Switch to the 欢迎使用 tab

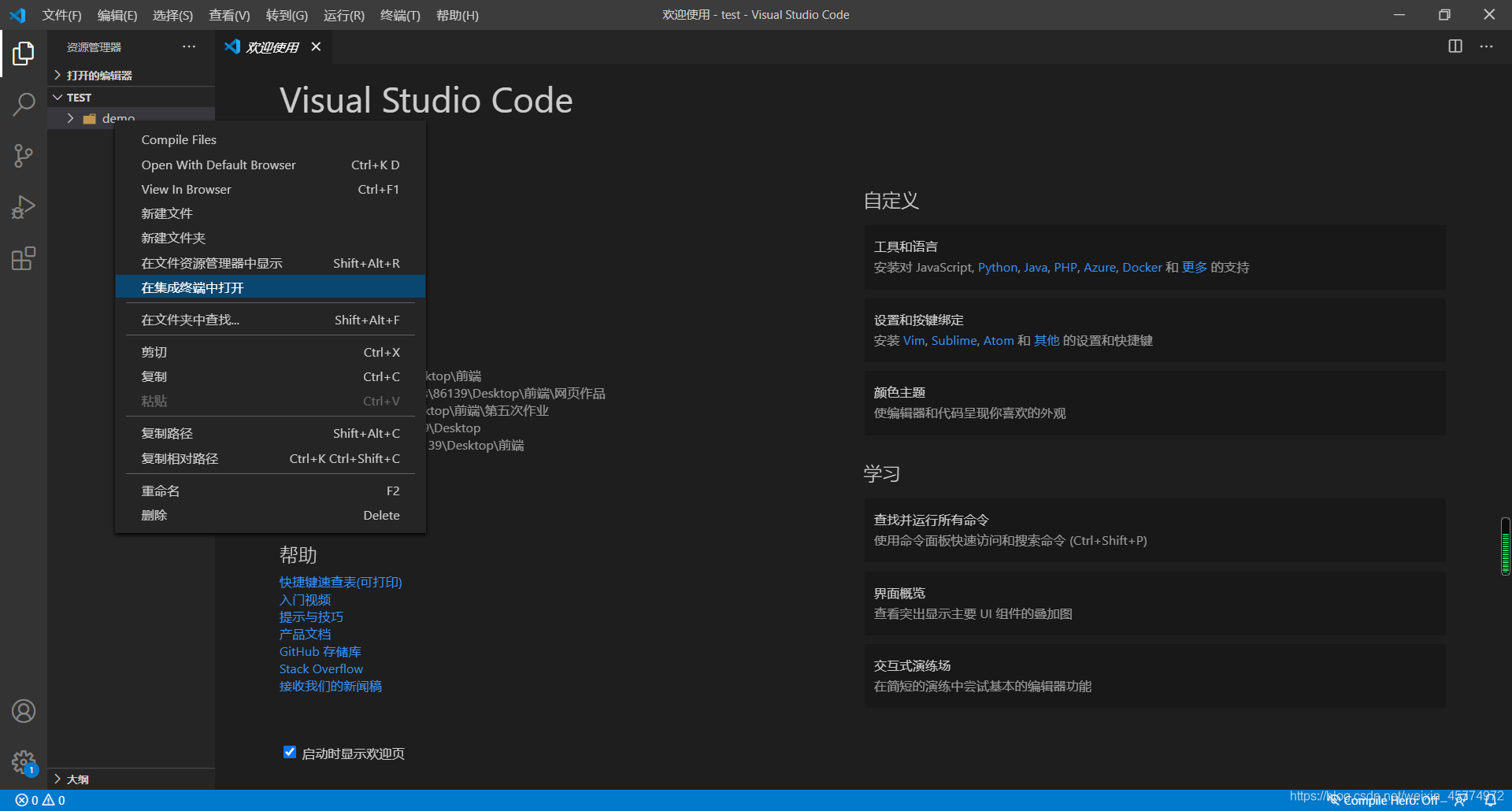tap(272, 47)
